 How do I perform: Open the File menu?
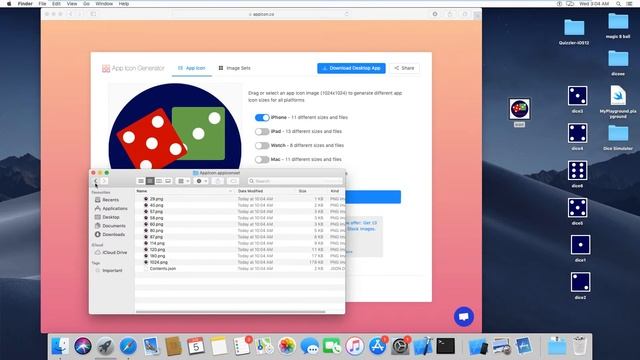click(x=42, y=4)
